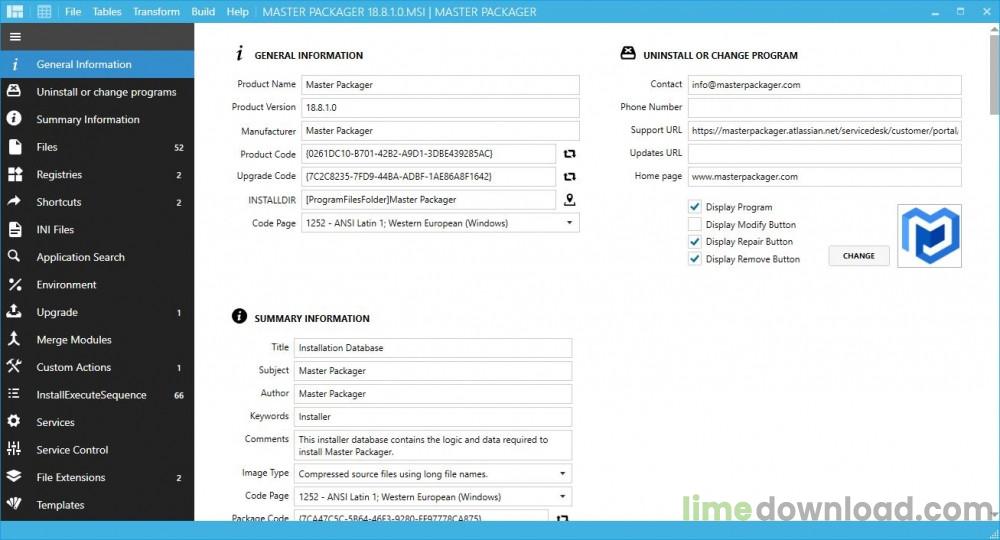
Task: Uncheck the Display Program checkbox
Action: pyautogui.click(x=695, y=207)
